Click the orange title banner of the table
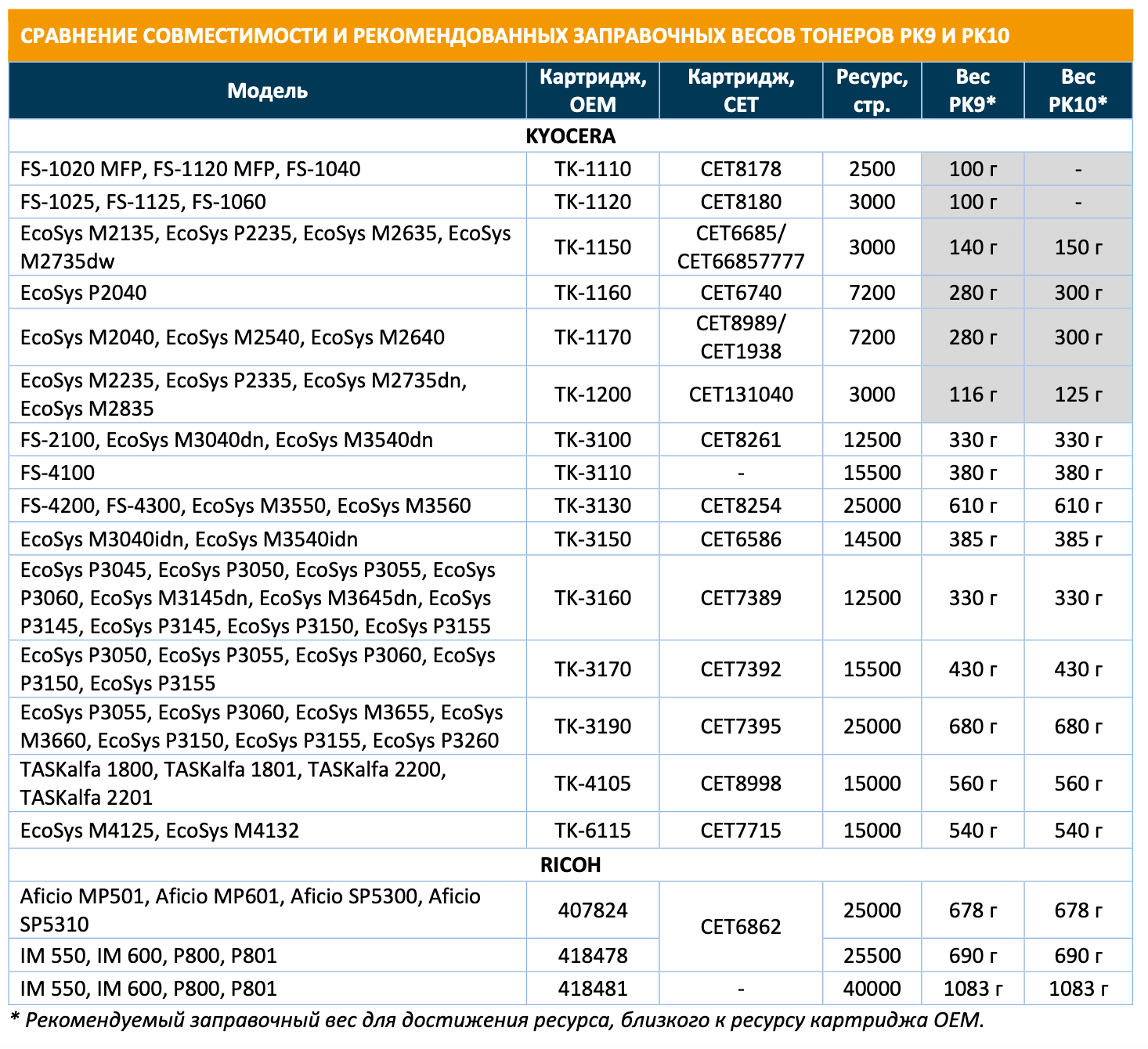Viewport: 1148px width, 1049px height. tap(570, 36)
